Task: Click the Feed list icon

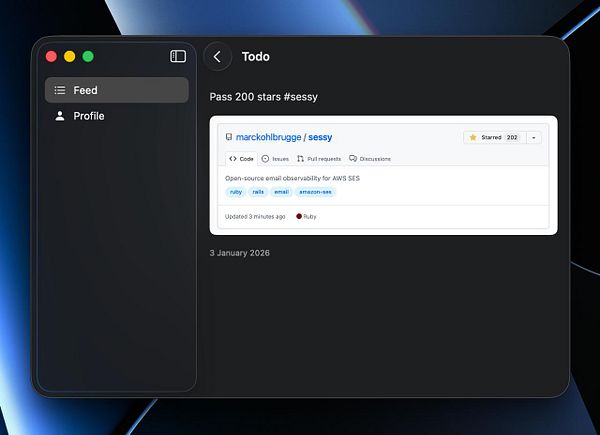Action: (x=60, y=90)
